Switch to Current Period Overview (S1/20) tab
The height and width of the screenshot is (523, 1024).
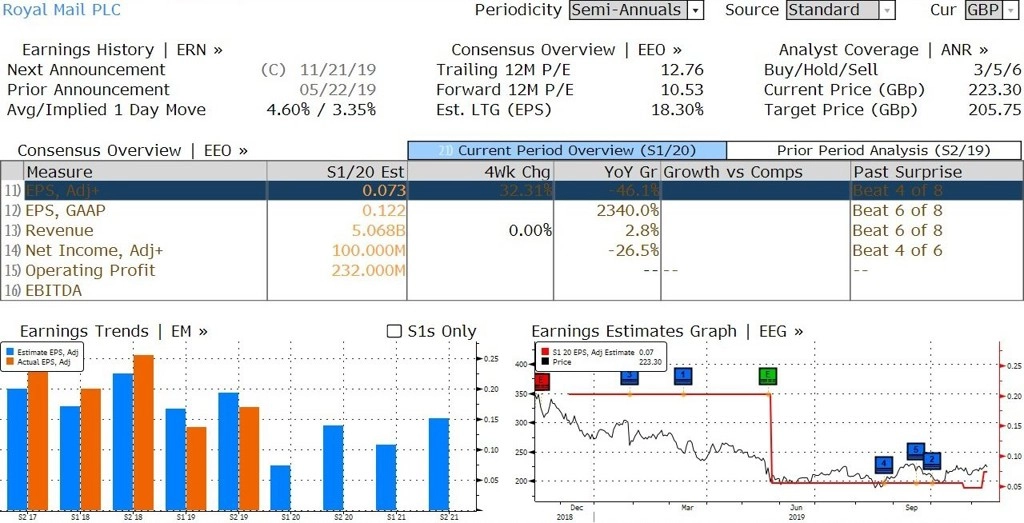pyautogui.click(x=567, y=151)
